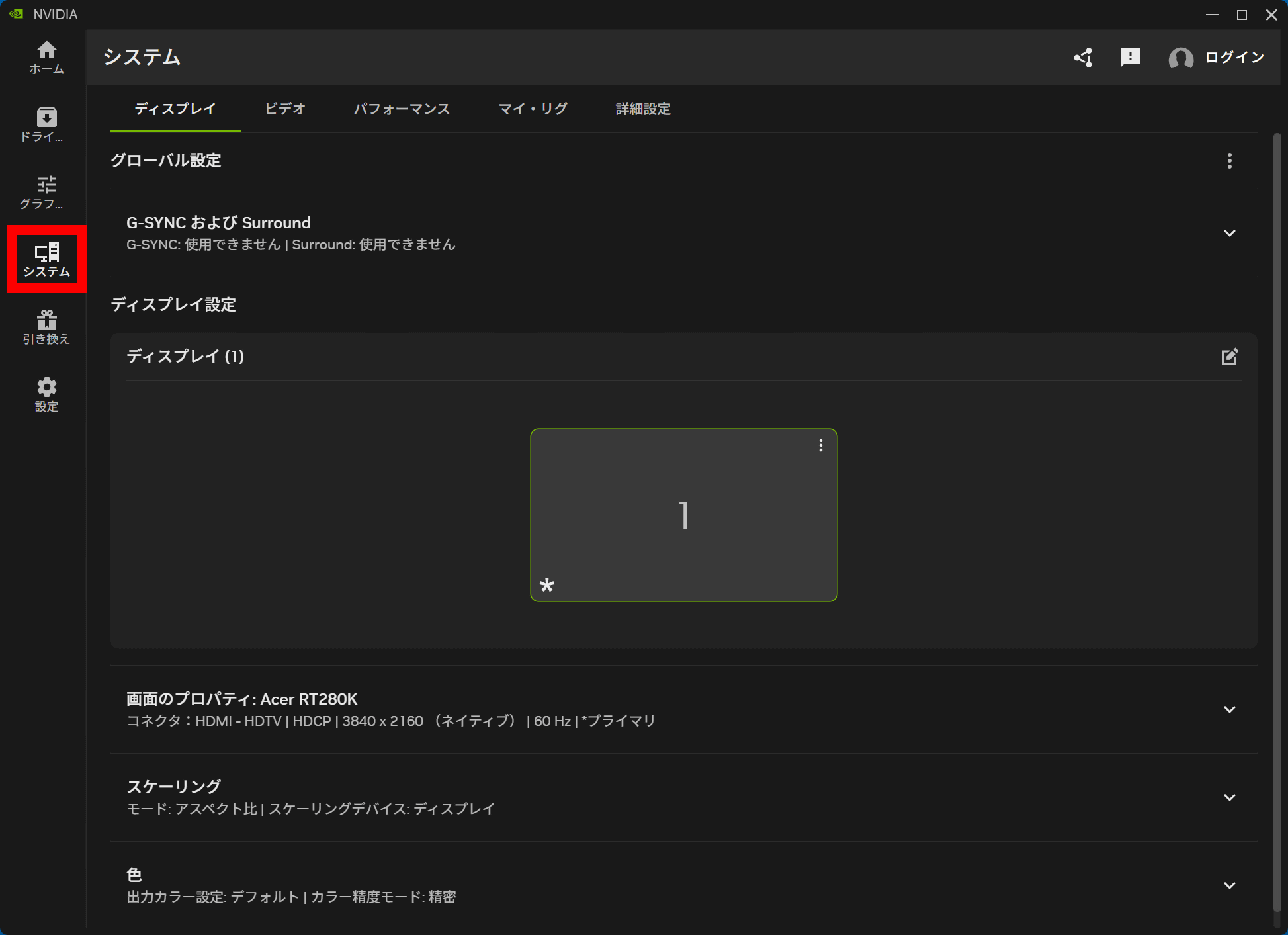The height and width of the screenshot is (935, 1288).
Task: Click the feedback exclamation icon
Action: click(x=1131, y=58)
